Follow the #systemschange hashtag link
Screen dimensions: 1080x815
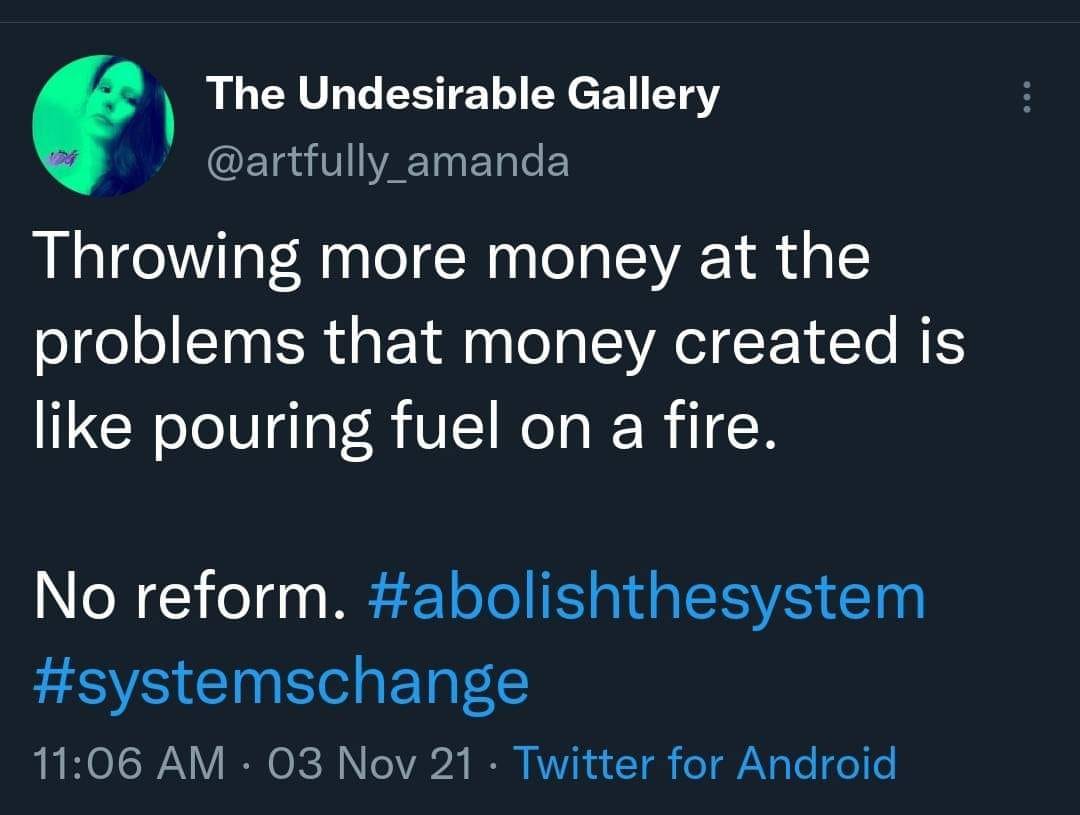[281, 681]
